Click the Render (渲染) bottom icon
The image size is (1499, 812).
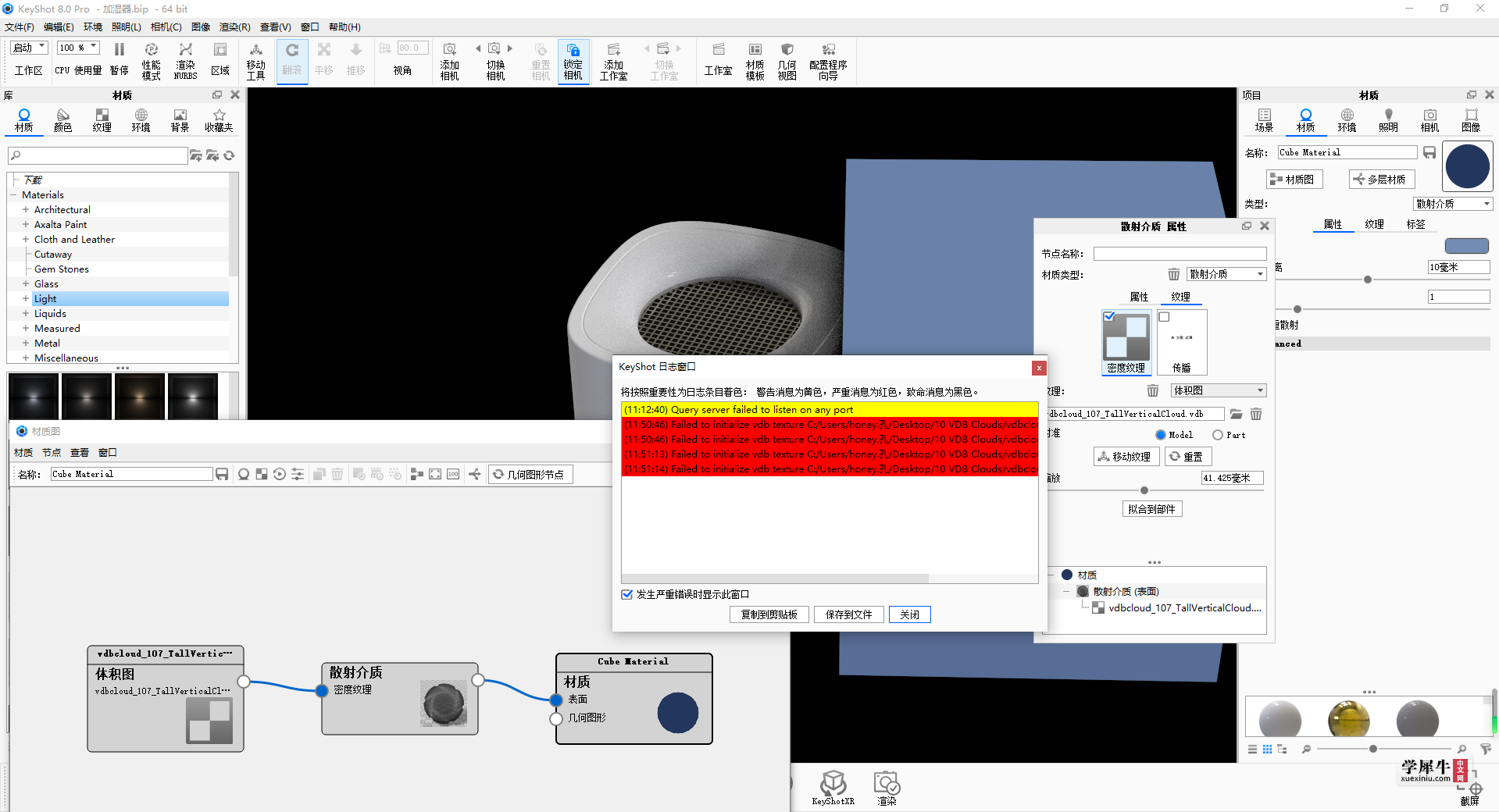click(x=887, y=787)
